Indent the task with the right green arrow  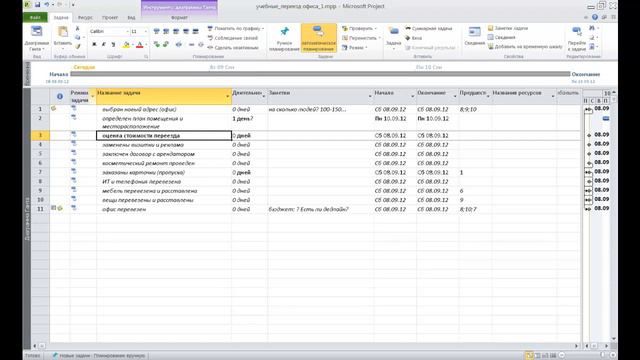[x=166, y=44]
